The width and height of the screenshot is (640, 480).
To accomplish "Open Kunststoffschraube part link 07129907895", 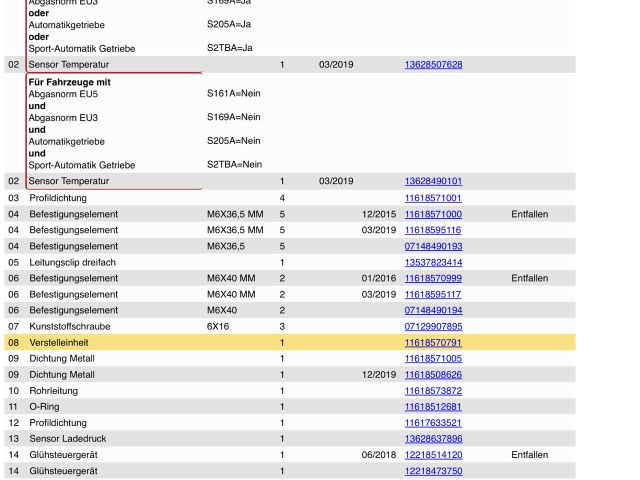I will pyautogui.click(x=433, y=326).
